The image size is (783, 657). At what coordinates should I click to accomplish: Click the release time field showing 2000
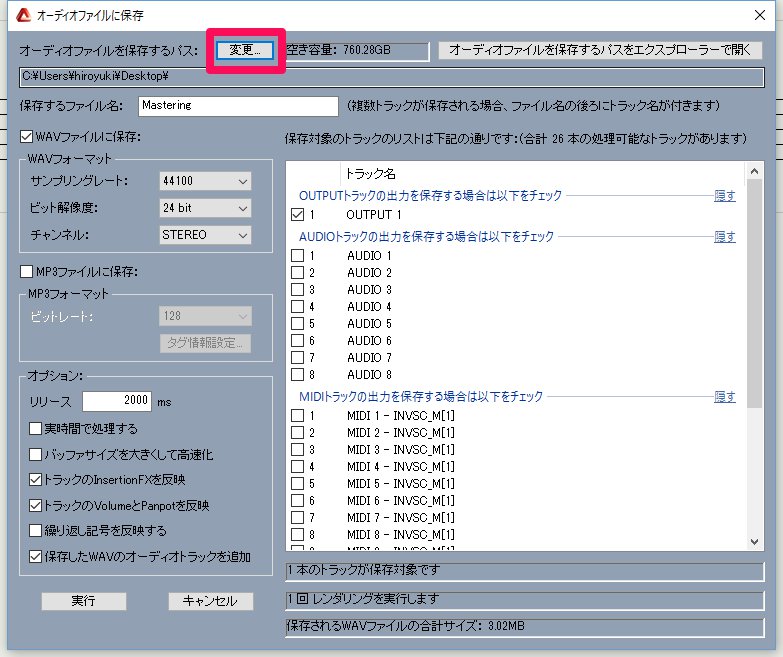pyautogui.click(x=116, y=401)
